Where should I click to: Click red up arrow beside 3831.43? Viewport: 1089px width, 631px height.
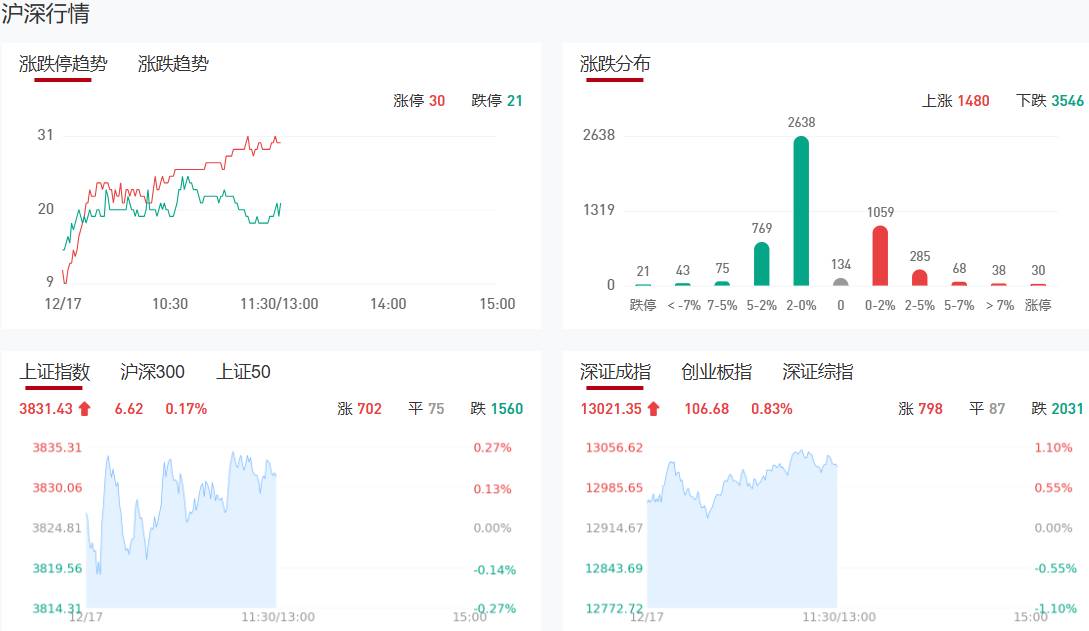click(84, 408)
